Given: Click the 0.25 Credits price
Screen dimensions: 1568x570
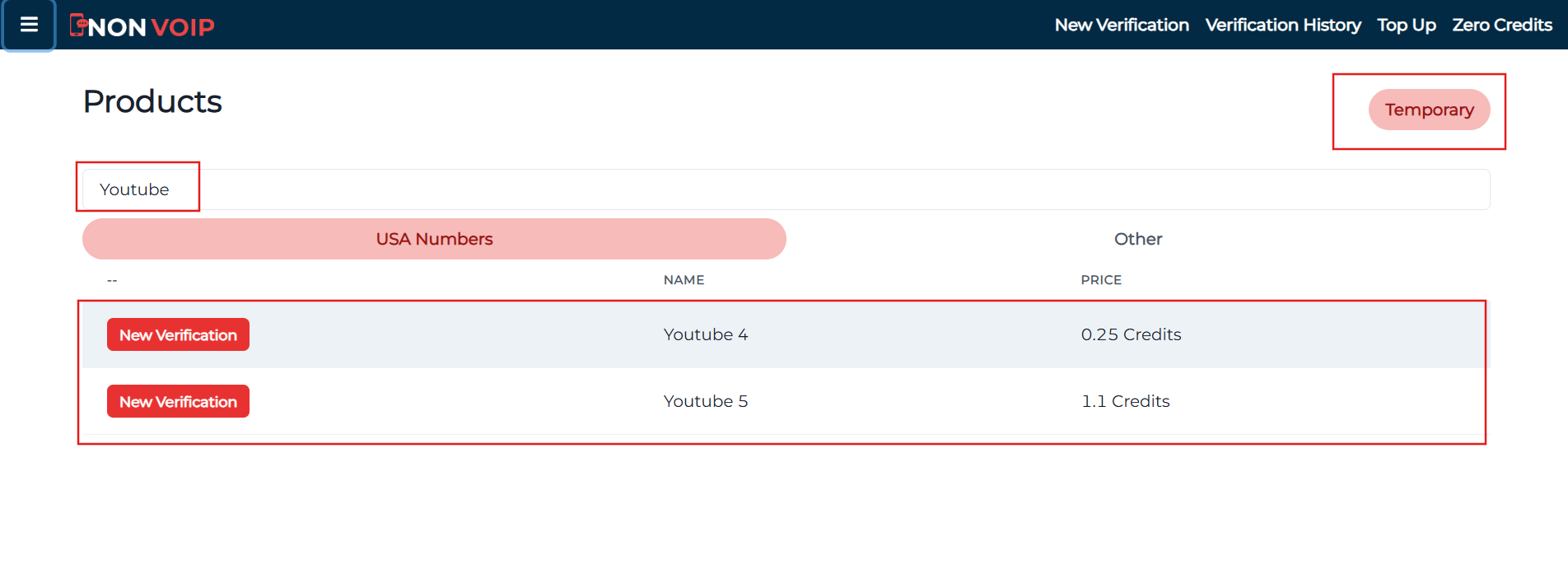Looking at the screenshot, I should coord(1131,334).
